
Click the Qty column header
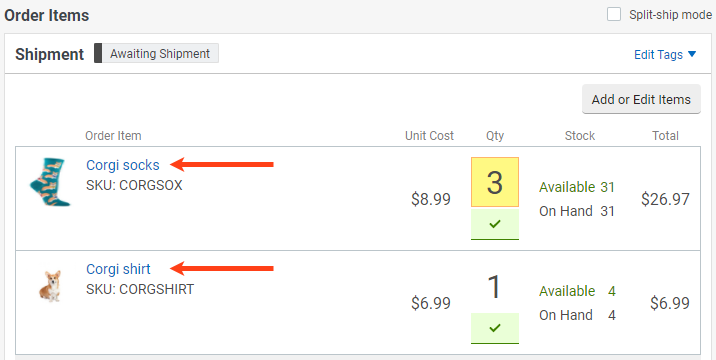(495, 136)
